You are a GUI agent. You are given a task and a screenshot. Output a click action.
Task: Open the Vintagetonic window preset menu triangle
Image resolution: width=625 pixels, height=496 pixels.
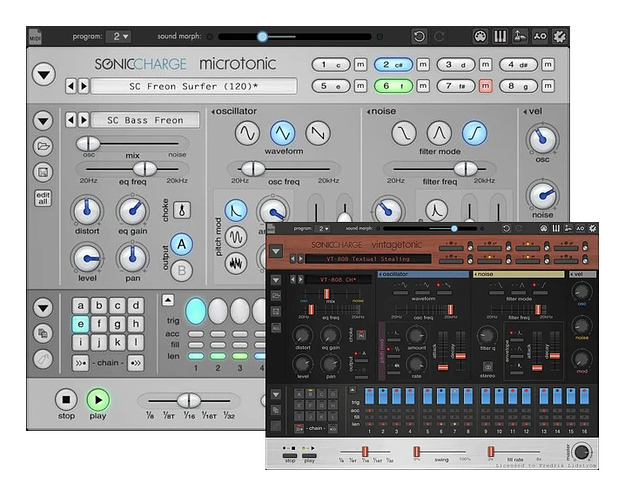(276, 252)
